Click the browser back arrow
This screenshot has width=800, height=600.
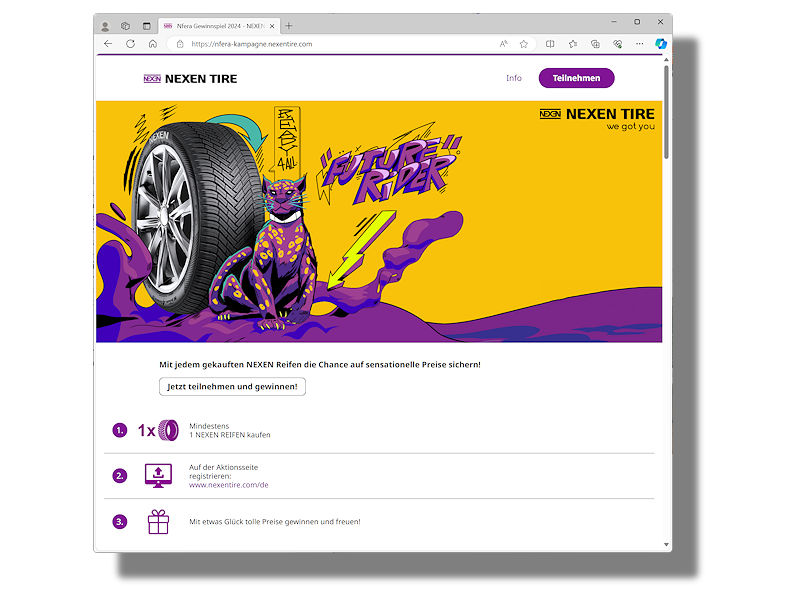tap(108, 44)
